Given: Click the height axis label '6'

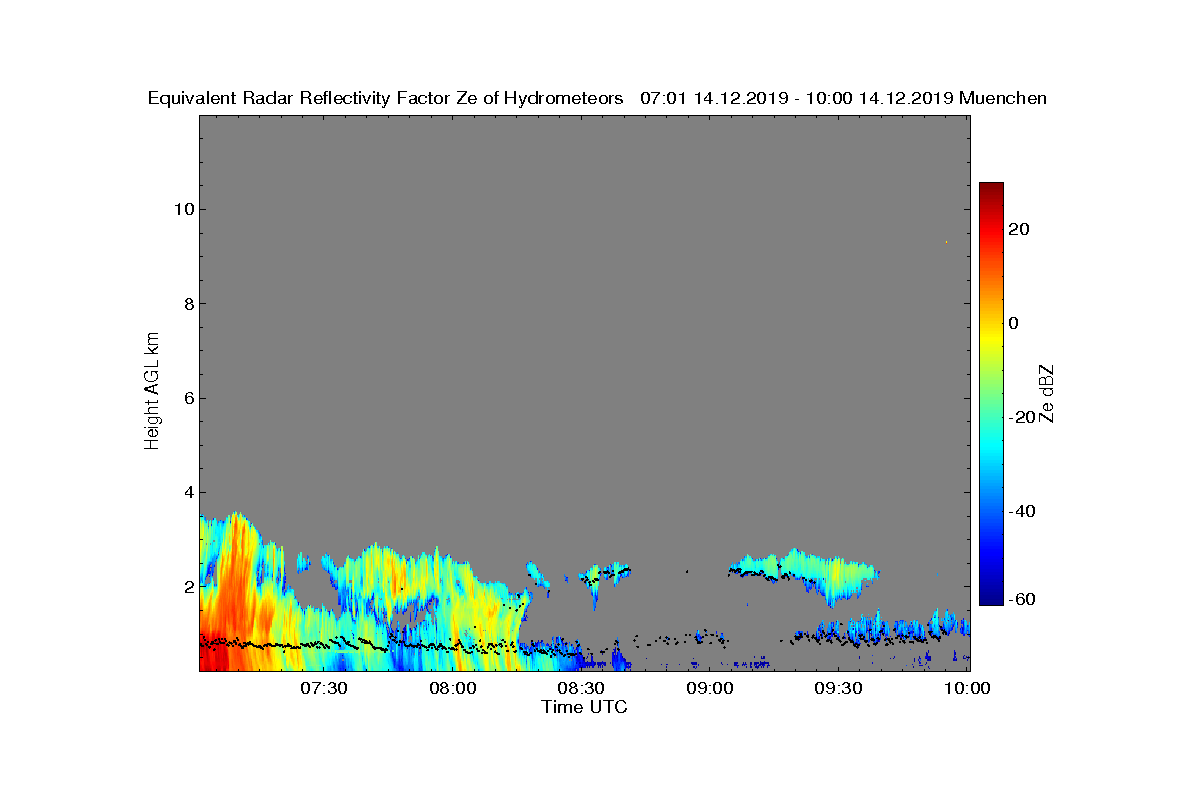Looking at the screenshot, I should point(188,398).
